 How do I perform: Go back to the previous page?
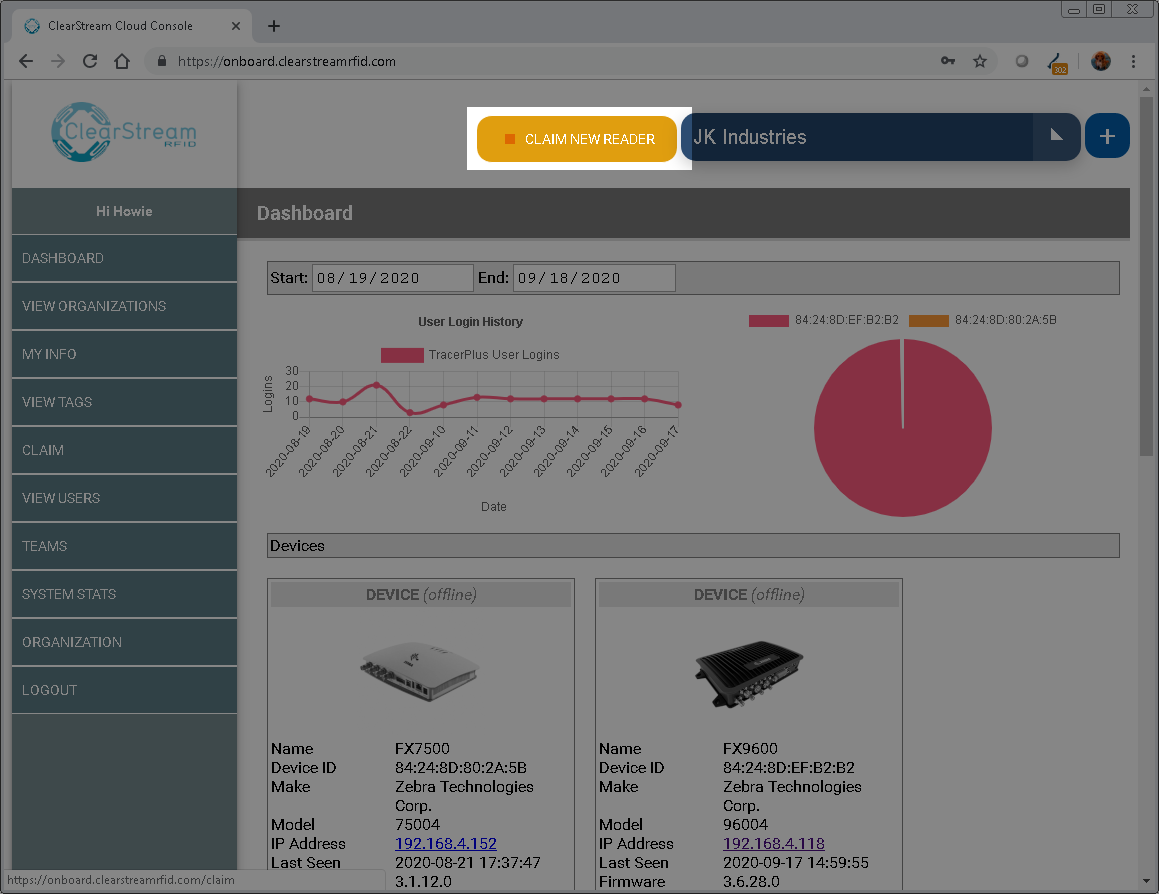click(x=26, y=61)
